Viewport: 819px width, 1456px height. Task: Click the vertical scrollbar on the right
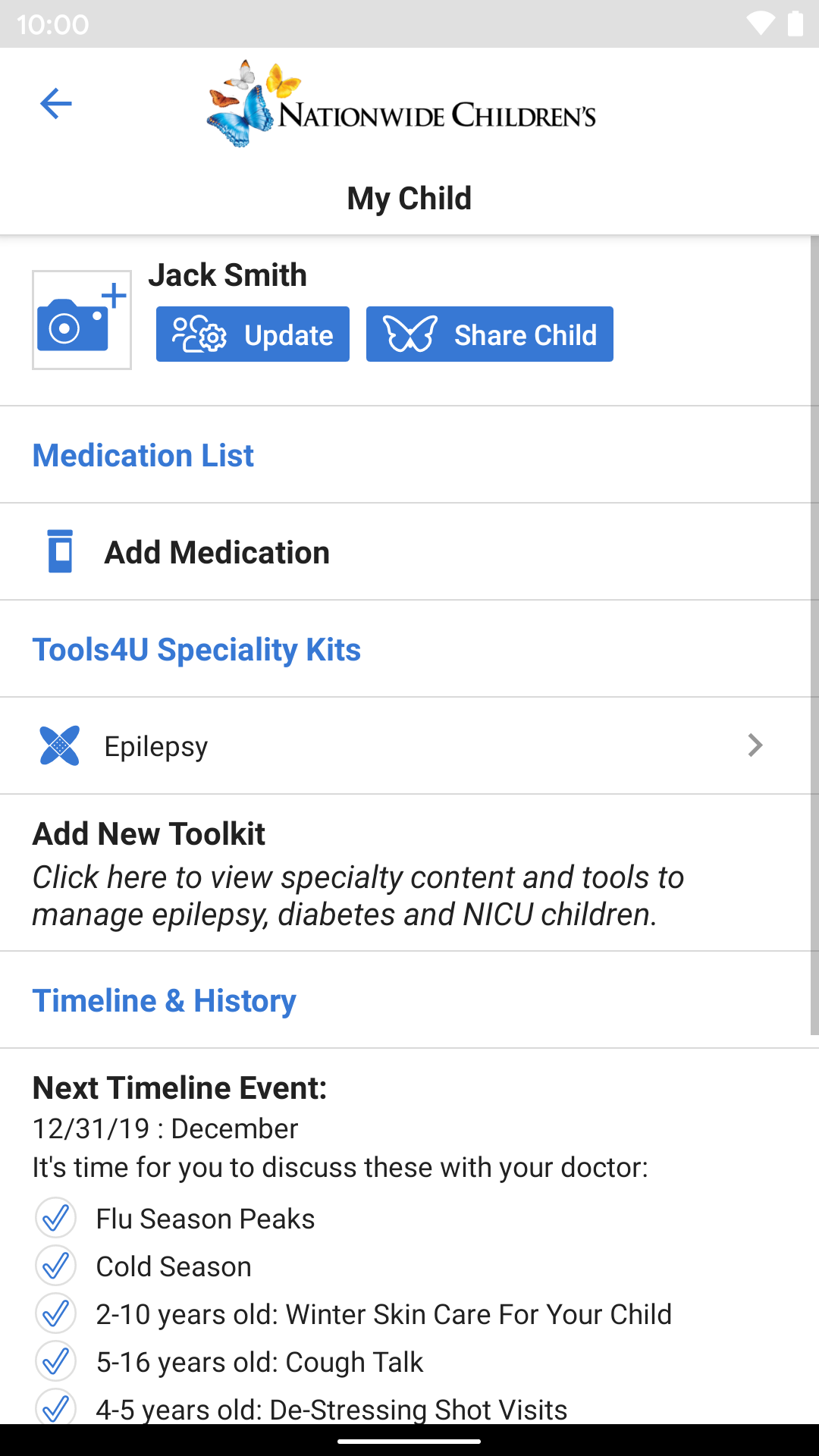click(x=814, y=635)
